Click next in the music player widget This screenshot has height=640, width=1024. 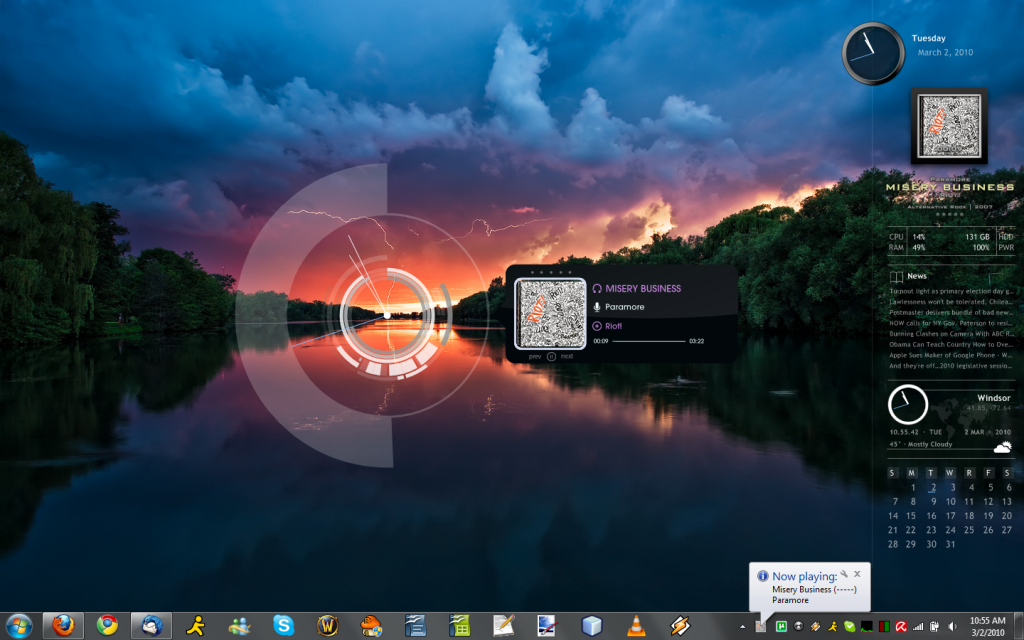click(567, 357)
